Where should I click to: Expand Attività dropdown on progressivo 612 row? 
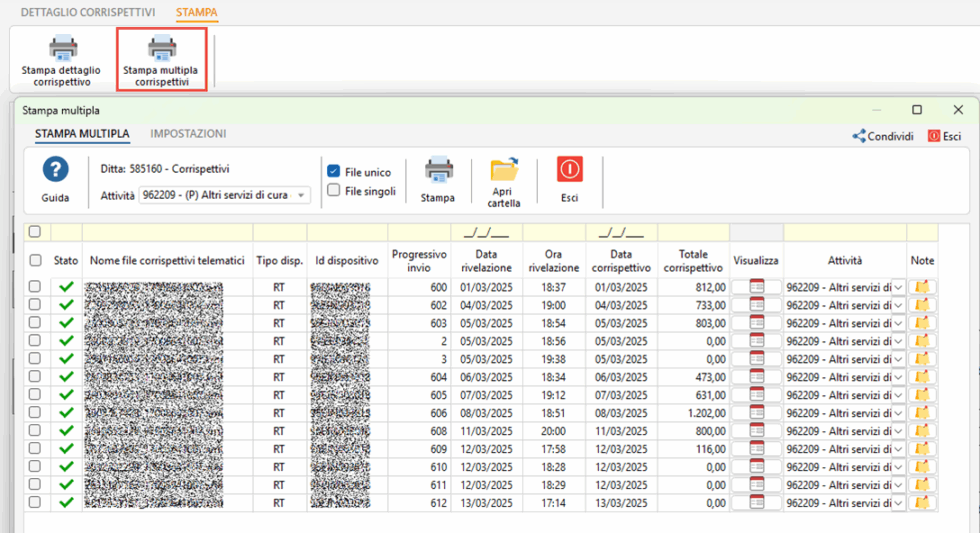pos(898,503)
